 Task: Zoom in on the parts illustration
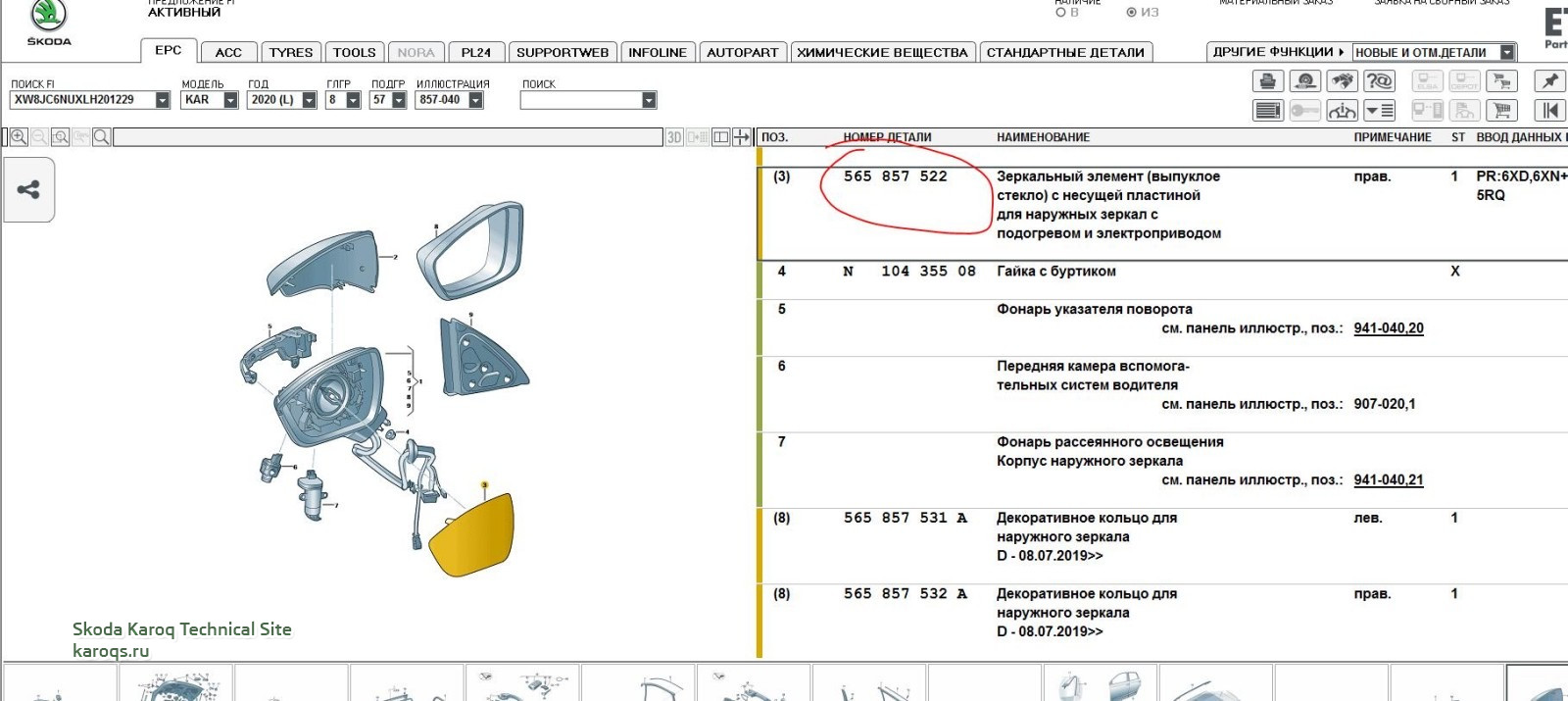pos(19,137)
